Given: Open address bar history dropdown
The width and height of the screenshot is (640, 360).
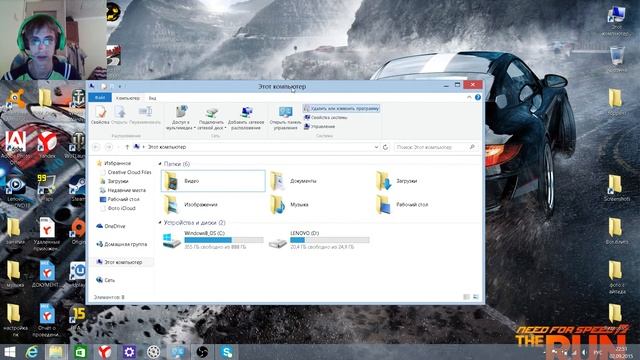Looking at the screenshot, I should pos(376,147).
